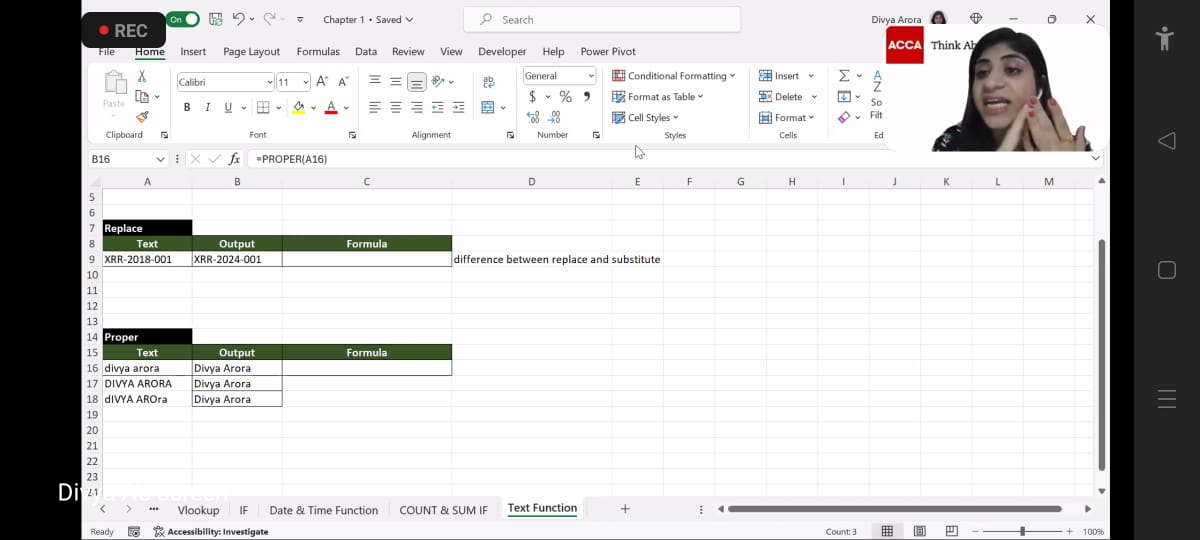The width and height of the screenshot is (1200, 540).
Task: Click the Cut scissors icon
Action: tap(142, 76)
